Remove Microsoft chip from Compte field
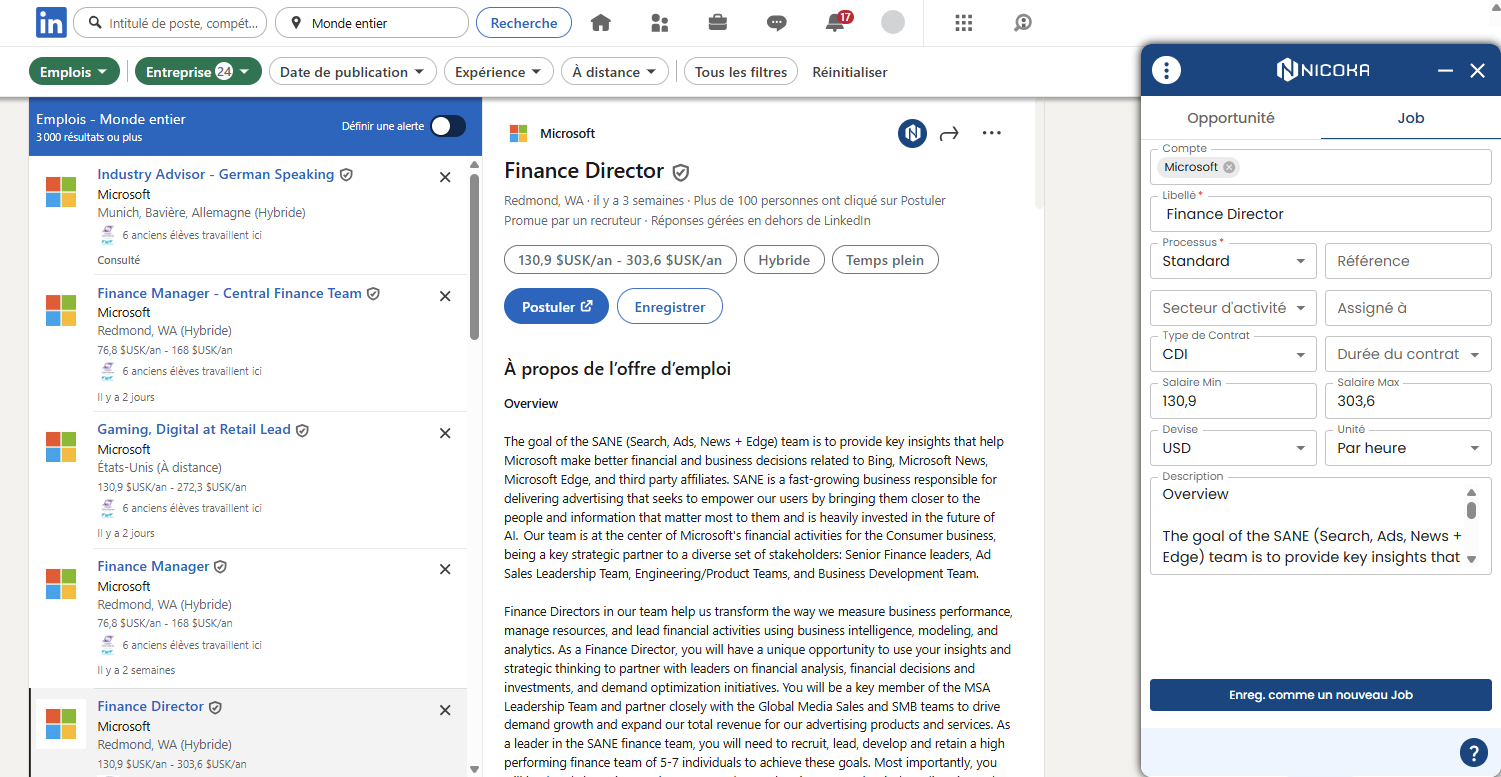1501x777 pixels. (x=1229, y=167)
